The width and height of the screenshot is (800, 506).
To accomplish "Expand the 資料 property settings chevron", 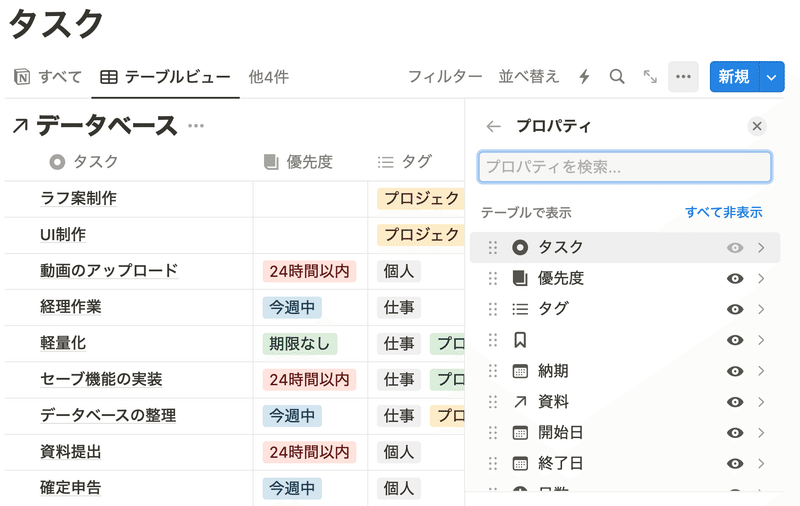I will pyautogui.click(x=761, y=403).
